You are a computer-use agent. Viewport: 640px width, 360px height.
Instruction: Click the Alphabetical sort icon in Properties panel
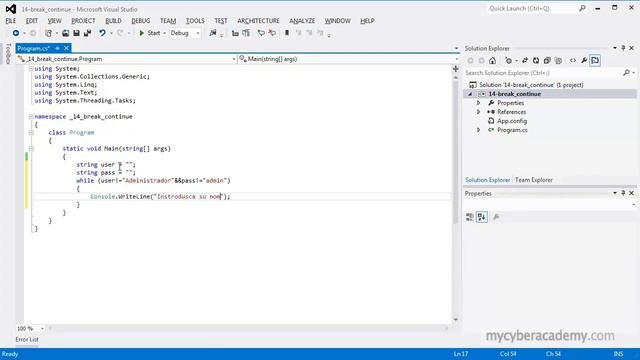482,217
